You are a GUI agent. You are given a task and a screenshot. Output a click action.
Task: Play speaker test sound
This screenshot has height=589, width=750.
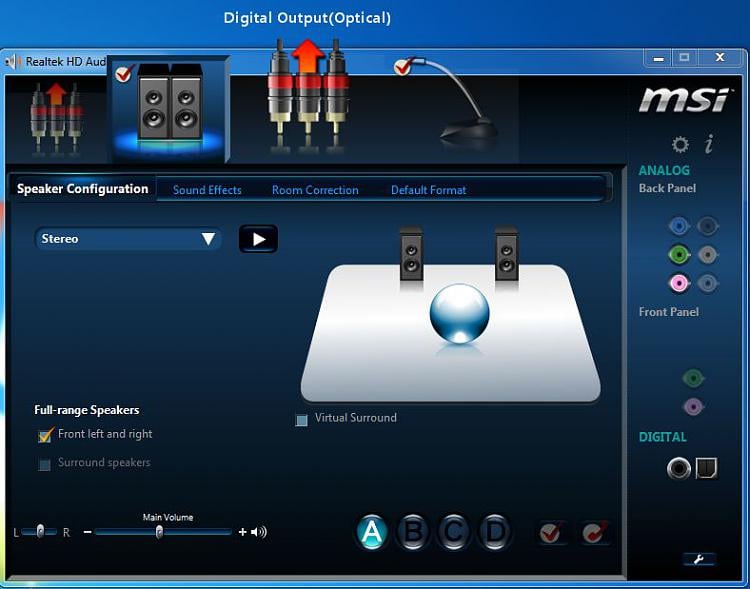(258, 239)
